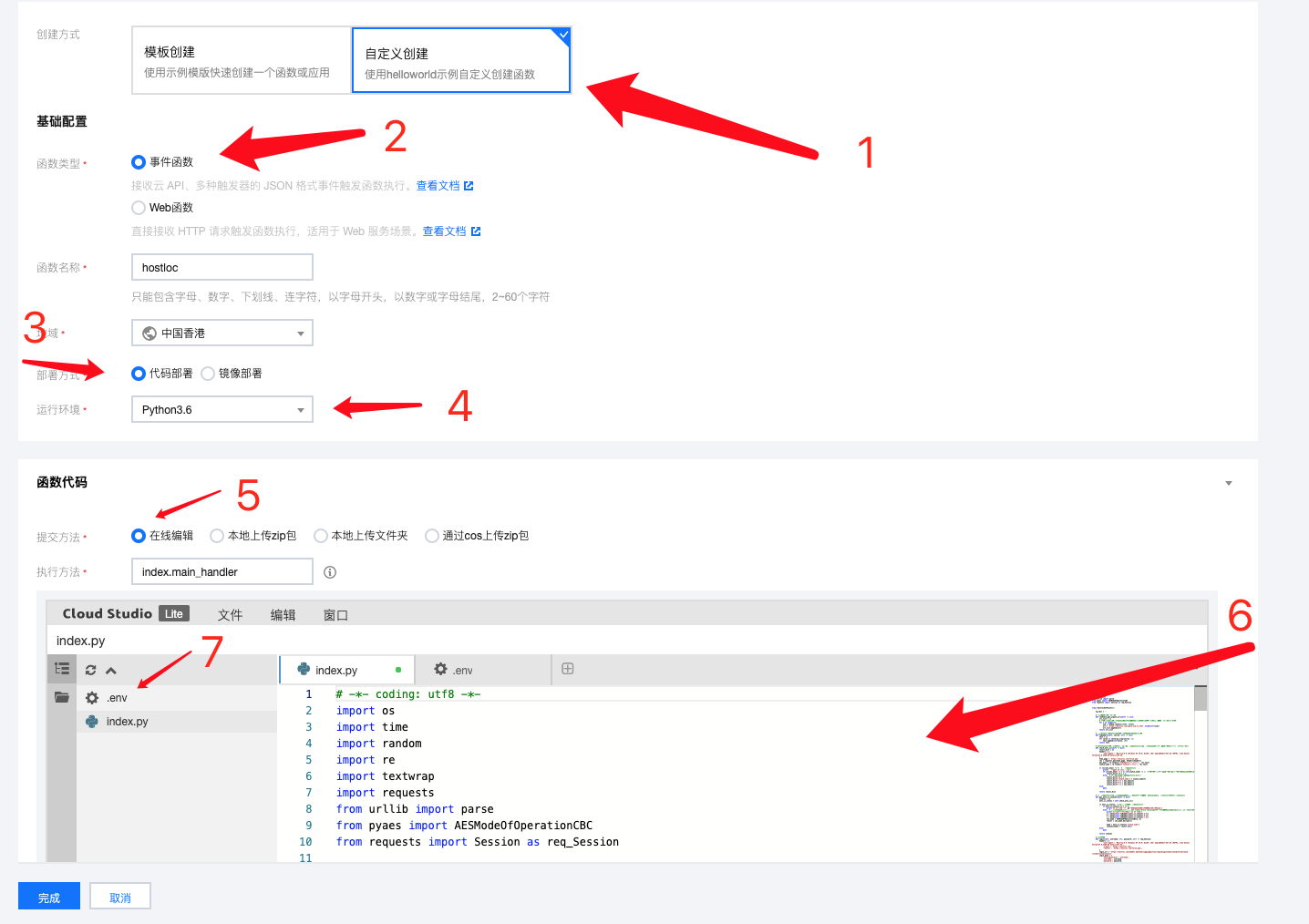Add a new editor tab with plus icon
Screen dimensions: 1309x924
(568, 669)
